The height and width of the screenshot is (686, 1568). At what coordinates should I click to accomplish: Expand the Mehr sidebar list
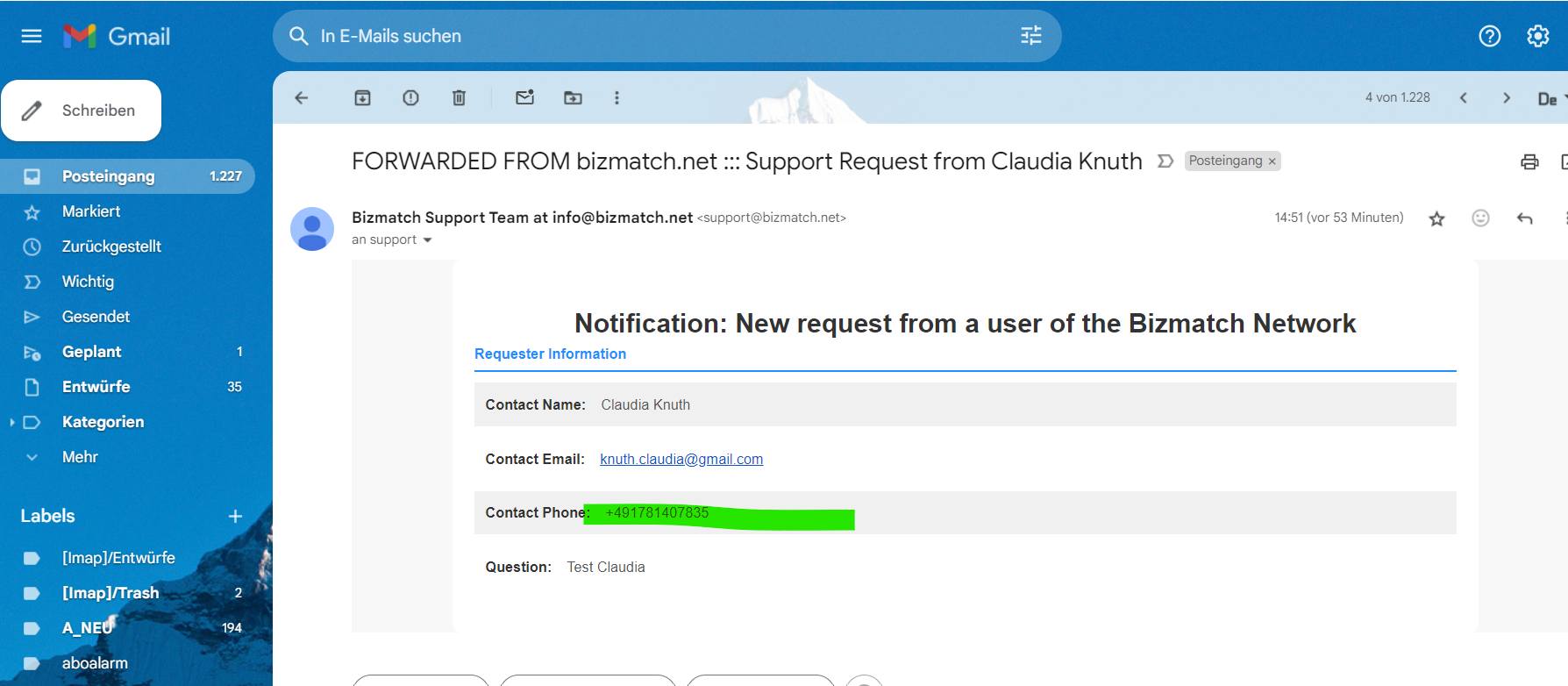[32, 457]
